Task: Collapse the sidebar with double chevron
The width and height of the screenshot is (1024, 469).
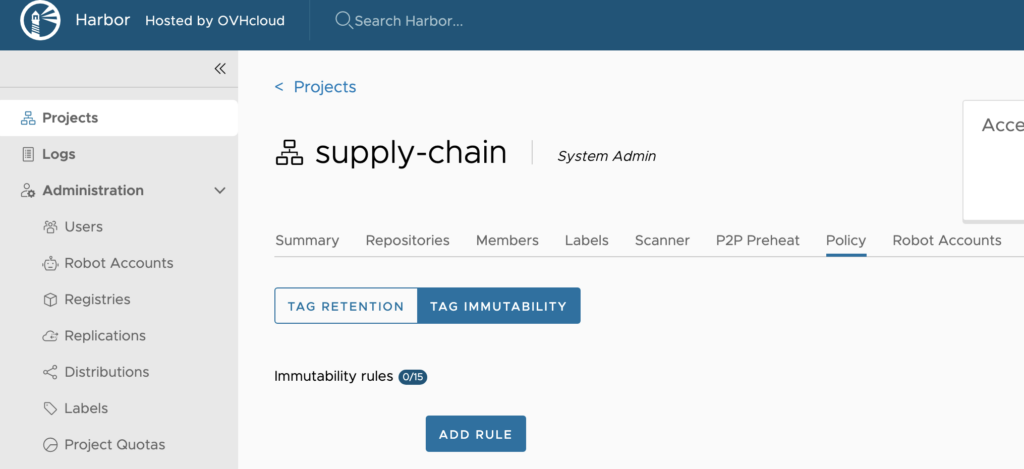Action: pyautogui.click(x=220, y=69)
